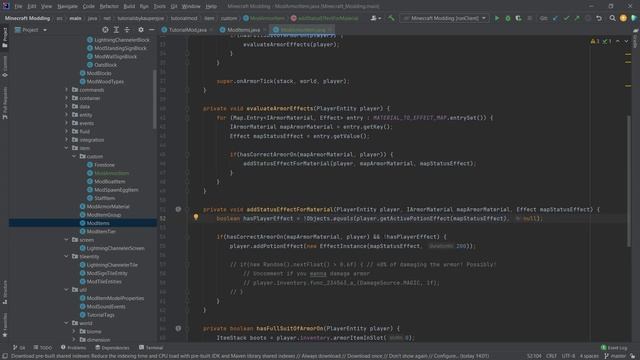Rollback changes with undo arrow icon

coord(599,18)
